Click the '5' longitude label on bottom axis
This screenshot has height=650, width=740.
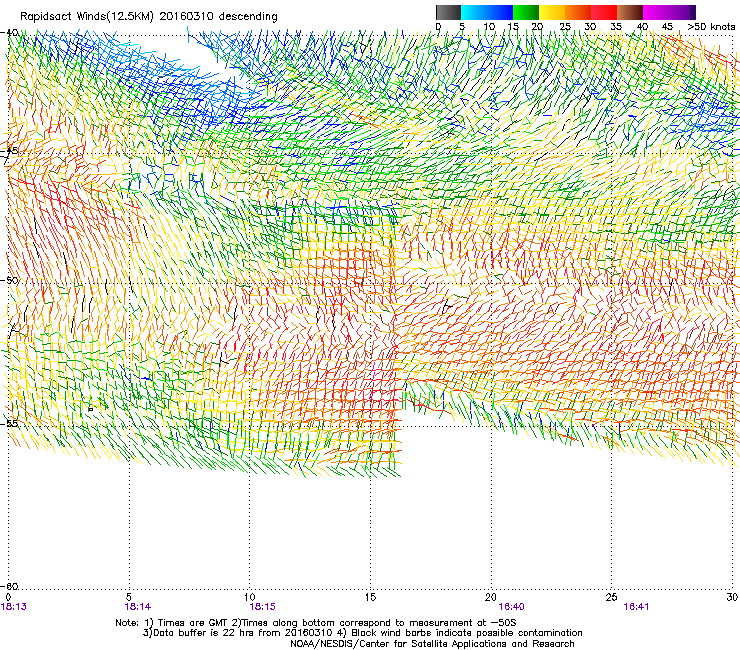pyautogui.click(x=129, y=597)
